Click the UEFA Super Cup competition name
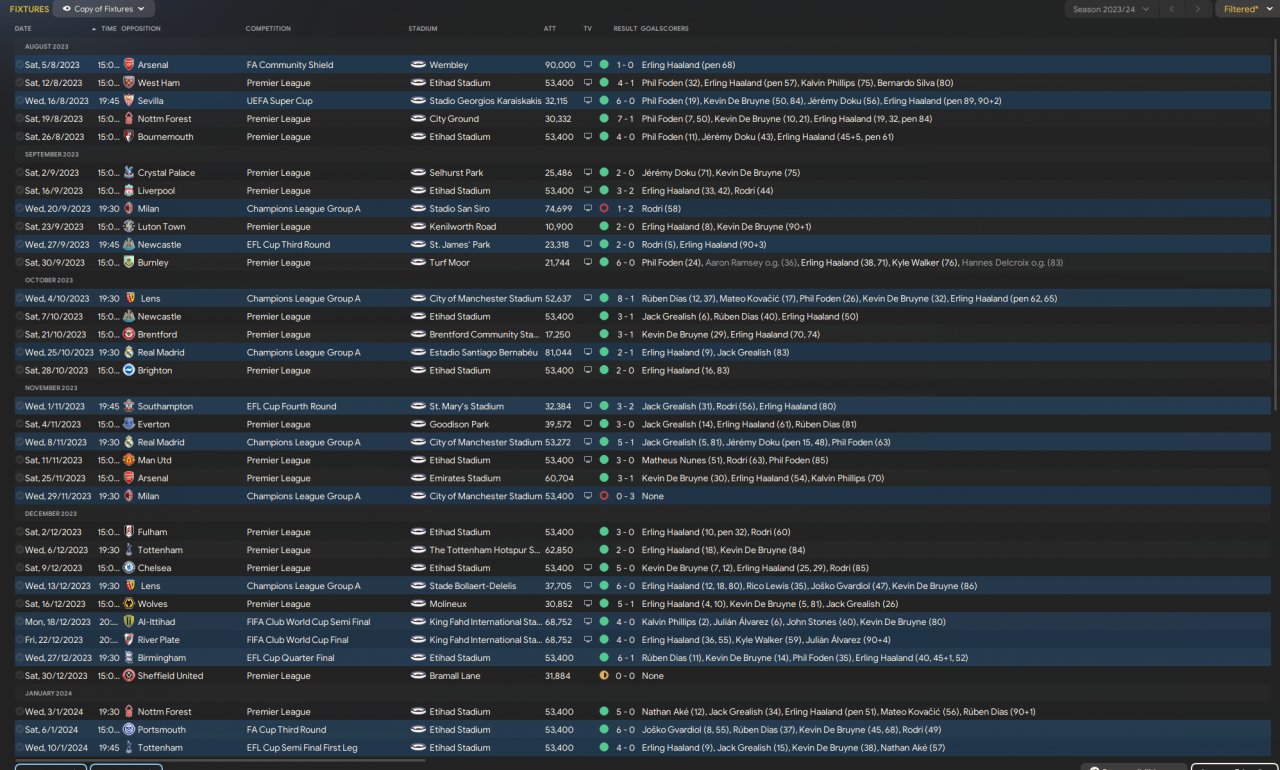Image resolution: width=1280 pixels, height=770 pixels. click(280, 101)
